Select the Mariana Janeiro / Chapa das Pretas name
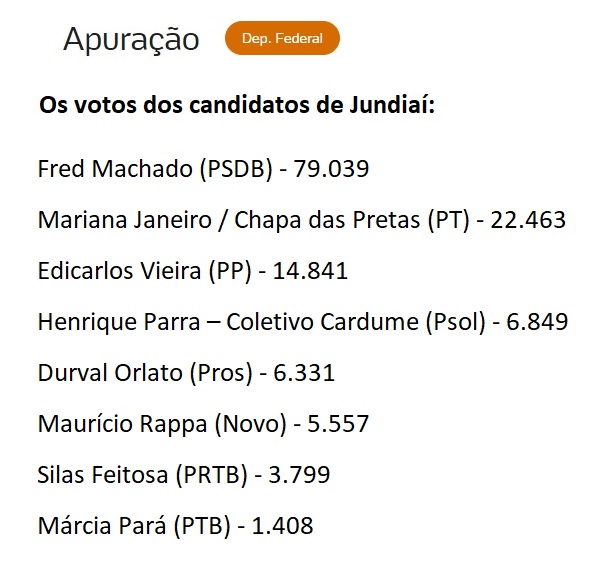Viewport: 590px width, 582px height. pyautogui.click(x=229, y=220)
